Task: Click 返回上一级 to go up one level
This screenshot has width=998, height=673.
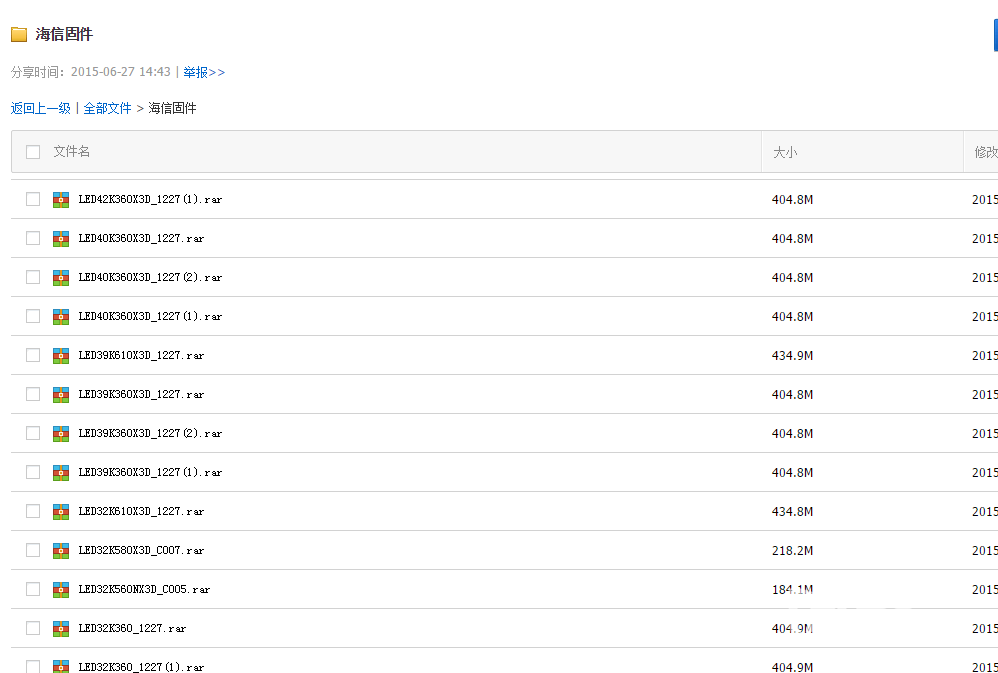Action: 41,108
